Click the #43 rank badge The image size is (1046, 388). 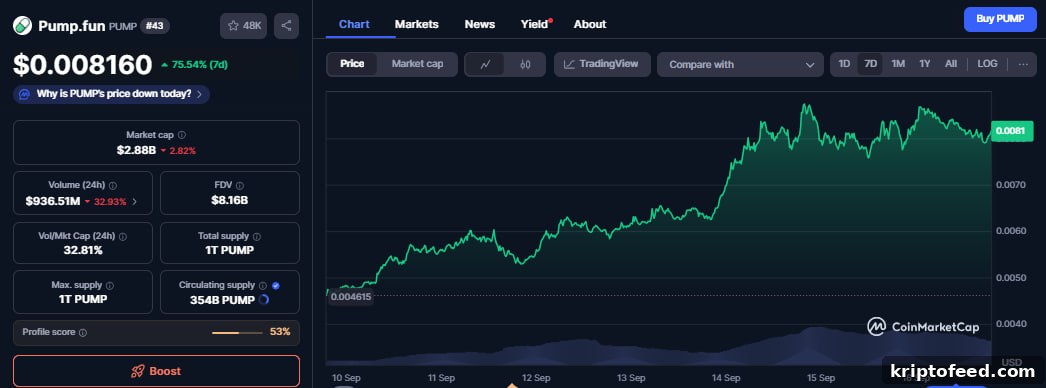pos(155,26)
